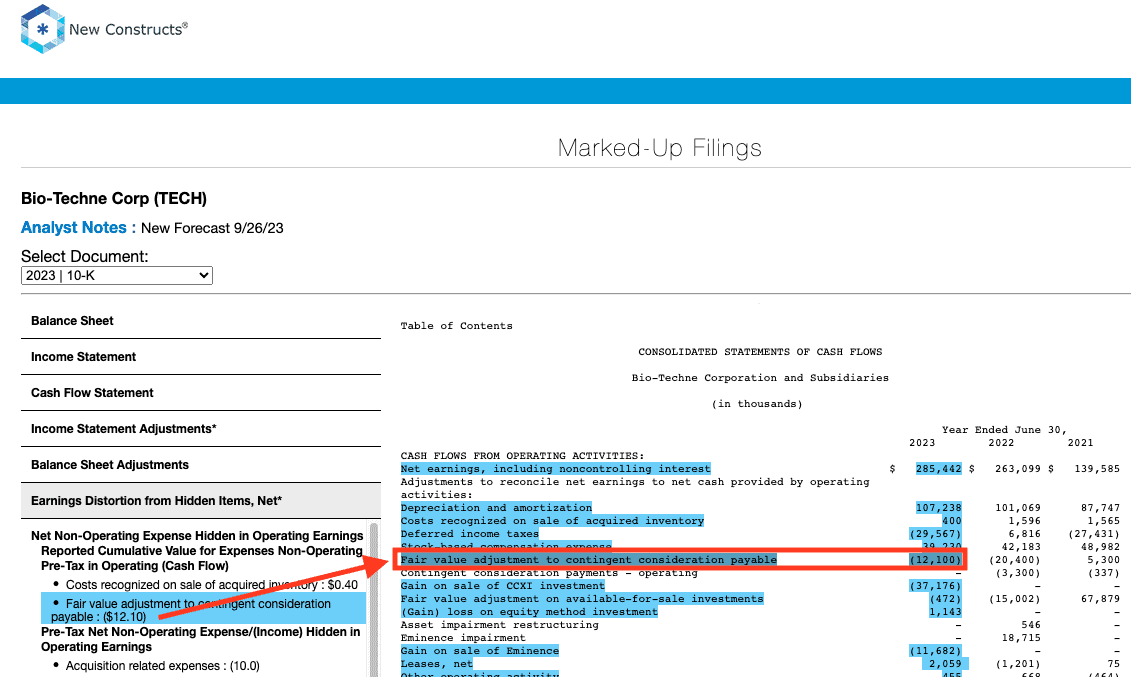Click the New Constructs hexagon logo
The height and width of the screenshot is (677, 1131).
click(43, 29)
